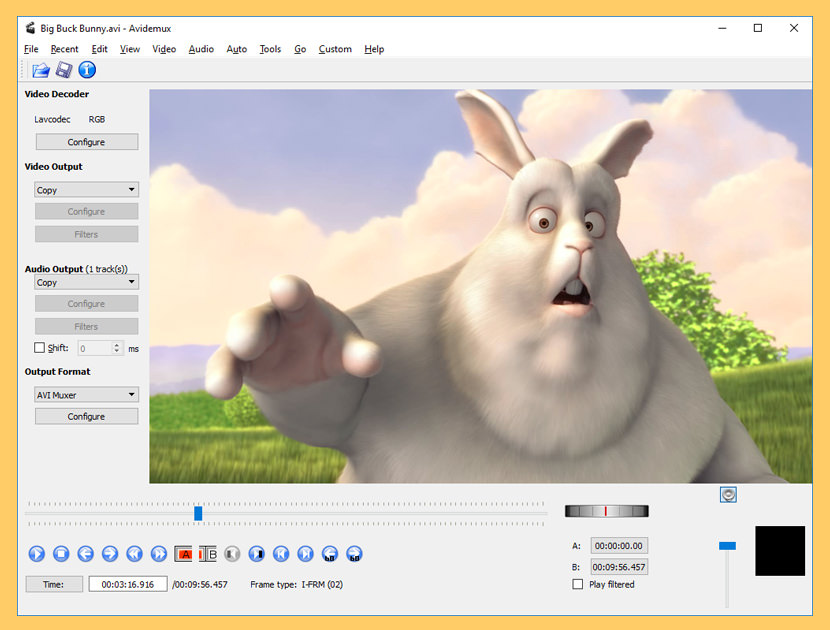Go to the first frame
The width and height of the screenshot is (830, 630).
(x=281, y=554)
